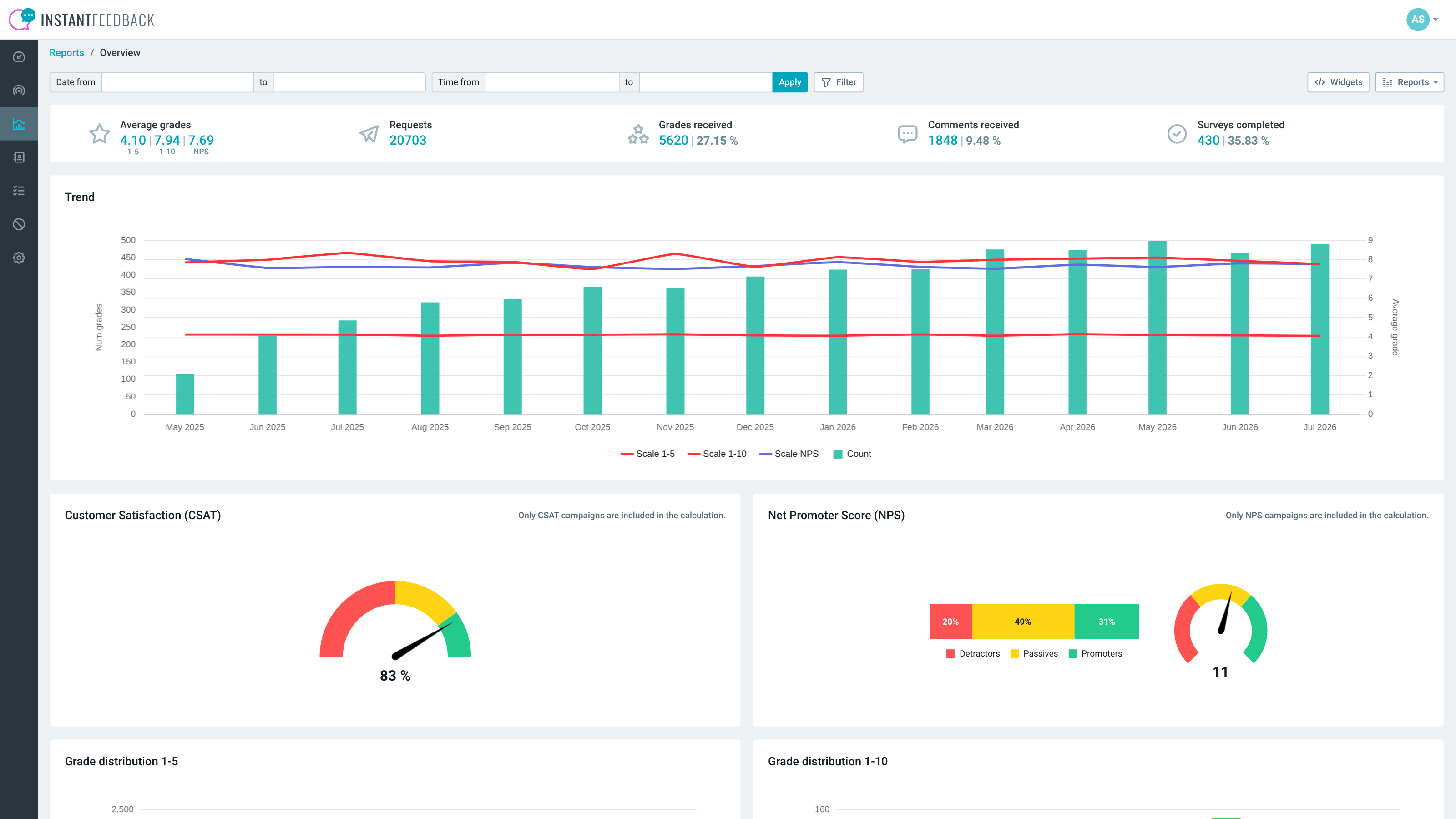Toggle the Detractors legend item
Image resolution: width=1456 pixels, height=819 pixels.
[x=973, y=654]
